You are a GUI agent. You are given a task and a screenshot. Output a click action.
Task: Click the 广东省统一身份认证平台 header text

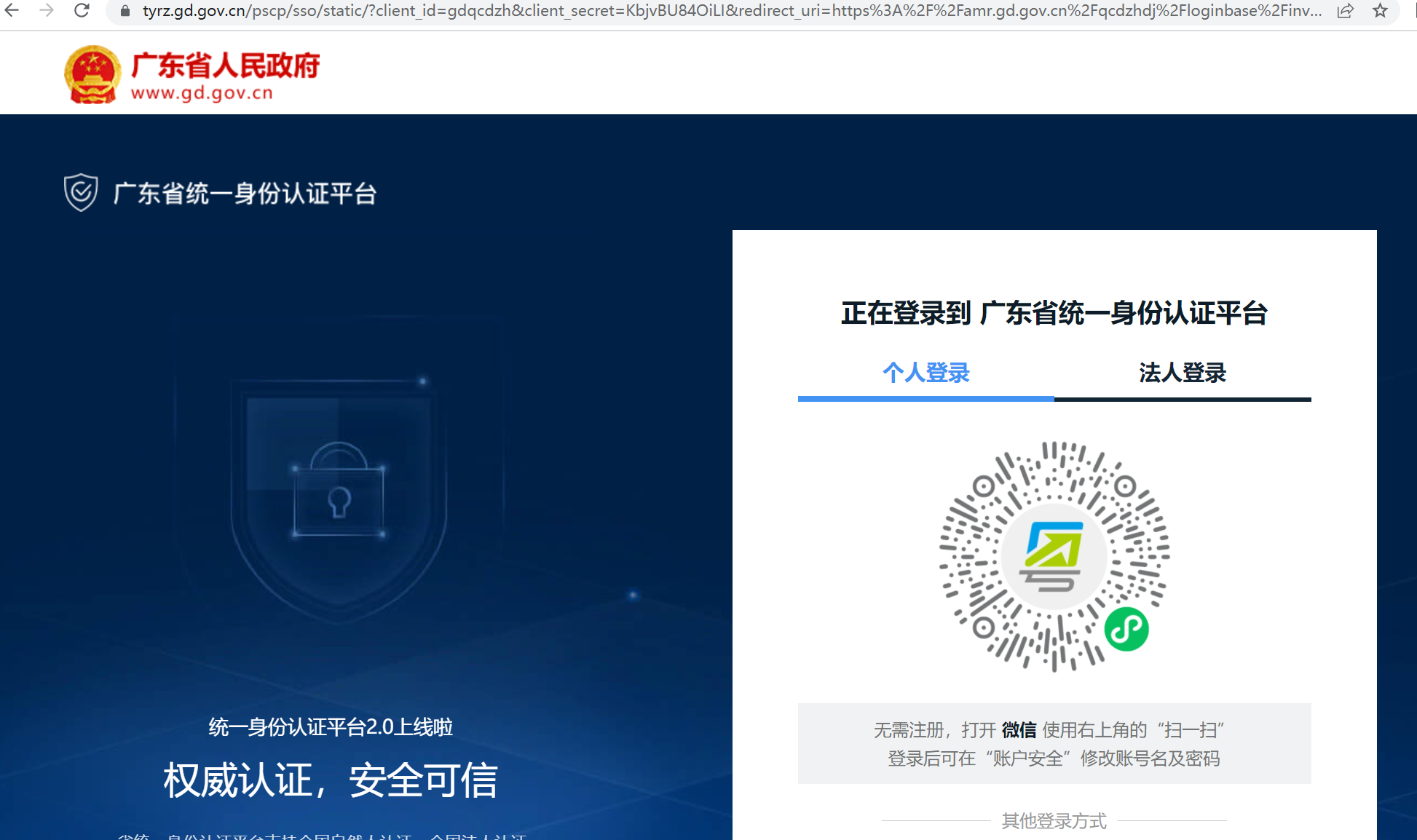tap(245, 194)
